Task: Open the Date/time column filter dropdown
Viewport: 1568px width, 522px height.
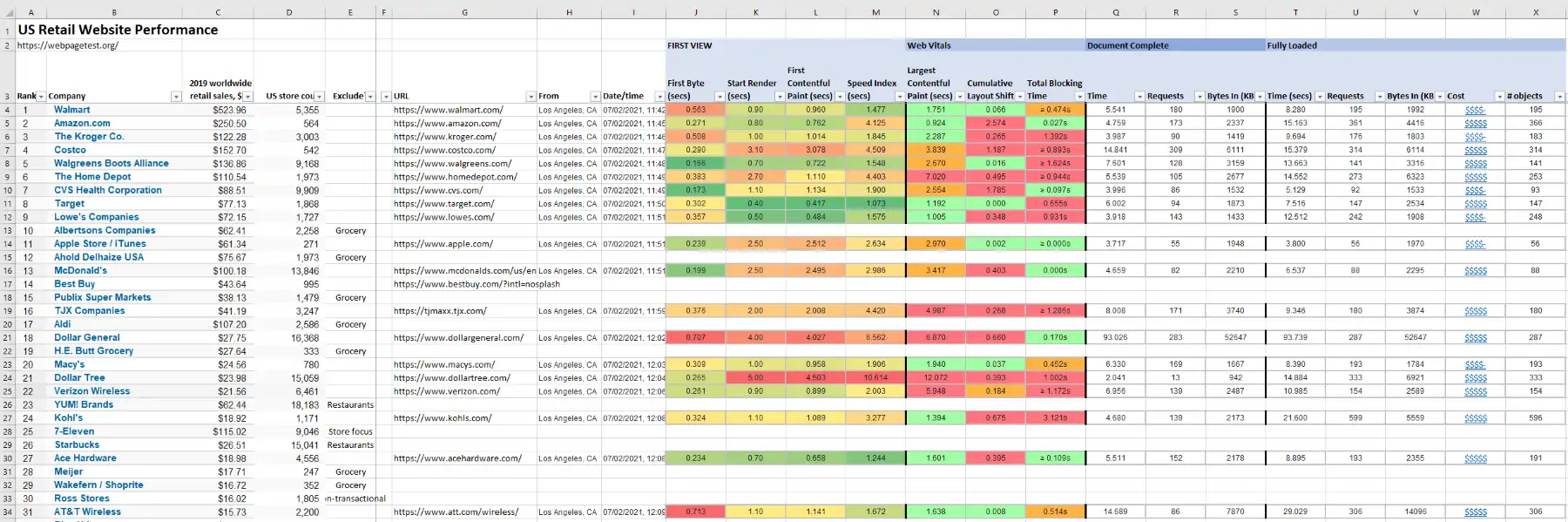Action: pyautogui.click(x=659, y=97)
